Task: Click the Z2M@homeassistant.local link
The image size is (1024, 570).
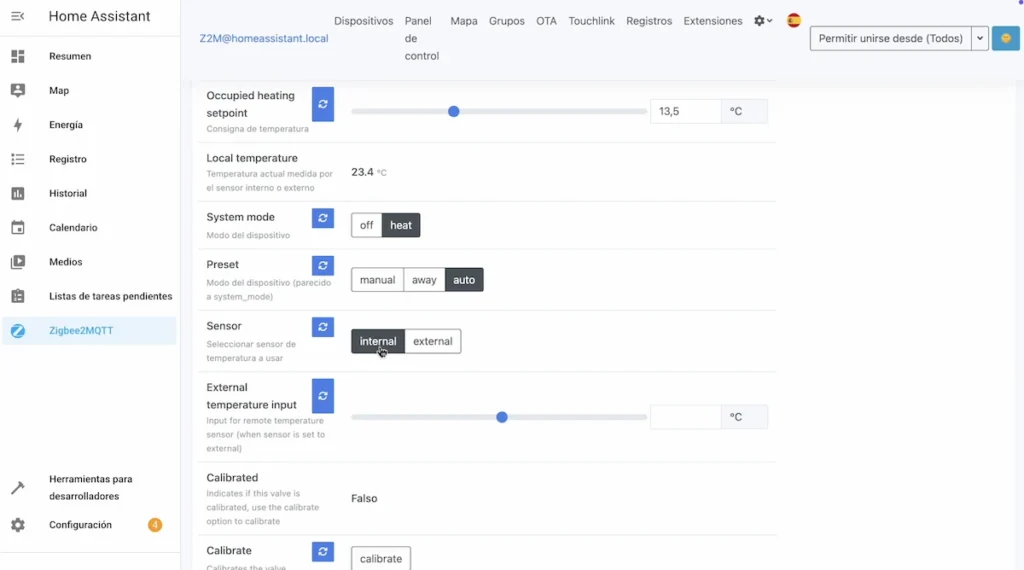Action: coord(264,39)
